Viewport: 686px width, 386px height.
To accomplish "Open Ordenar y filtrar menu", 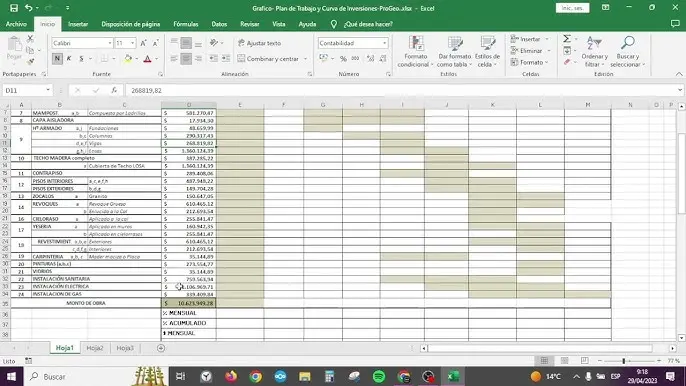I will point(595,52).
